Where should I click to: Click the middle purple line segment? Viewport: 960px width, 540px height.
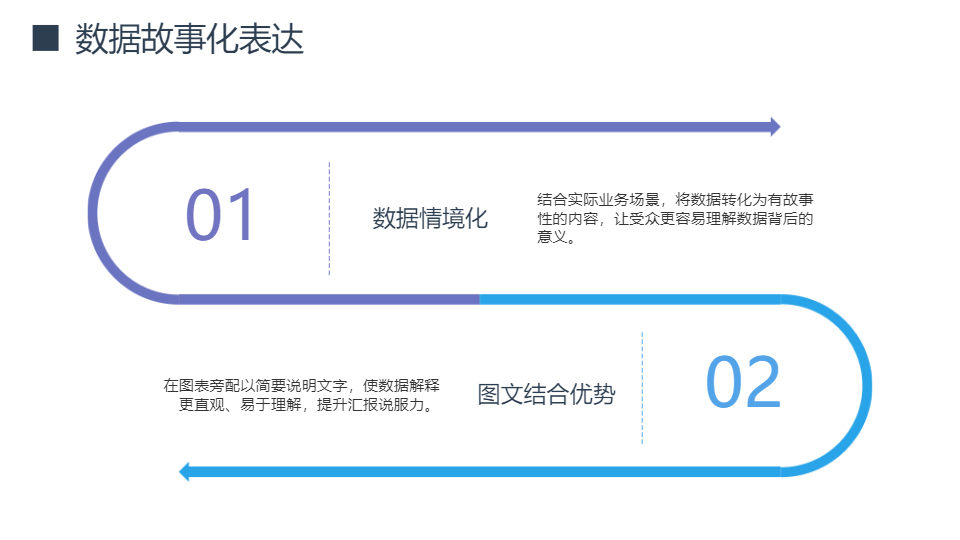pyautogui.click(x=329, y=299)
